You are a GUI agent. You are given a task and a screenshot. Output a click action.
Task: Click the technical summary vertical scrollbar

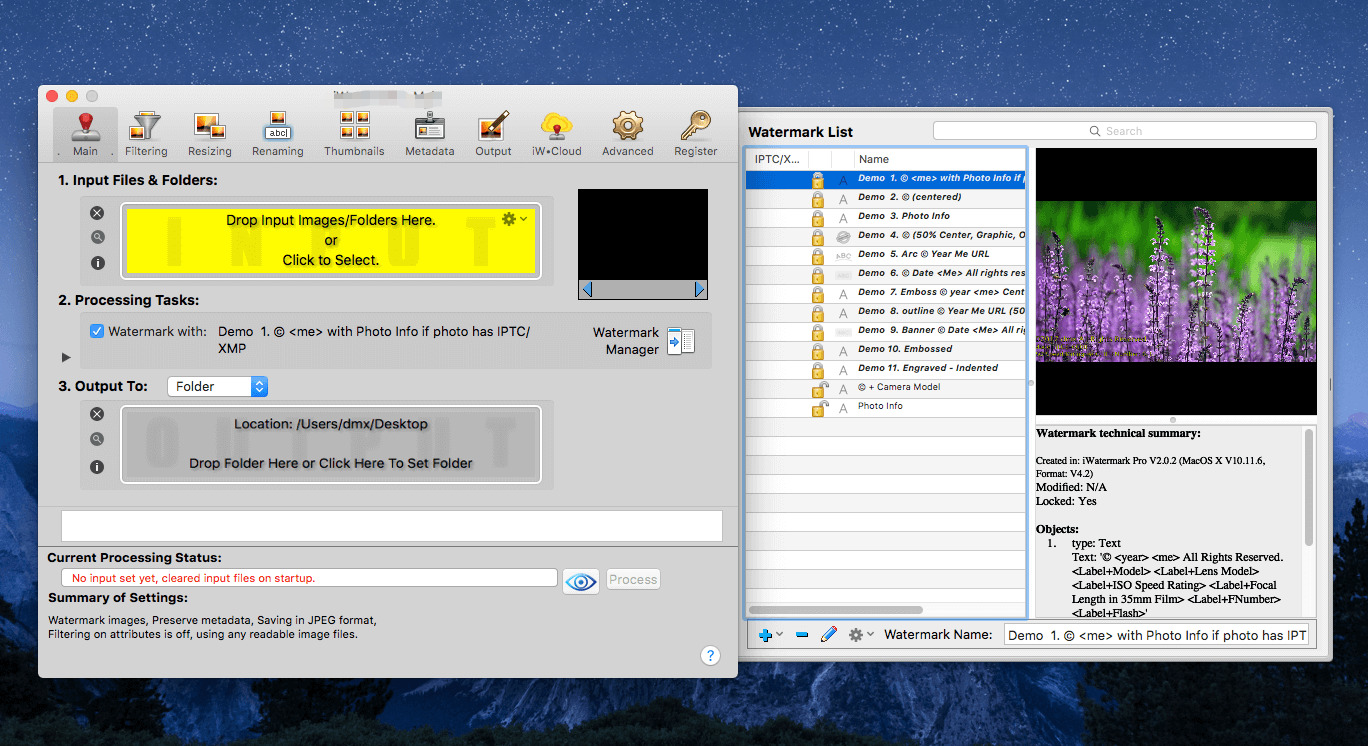click(x=1309, y=487)
